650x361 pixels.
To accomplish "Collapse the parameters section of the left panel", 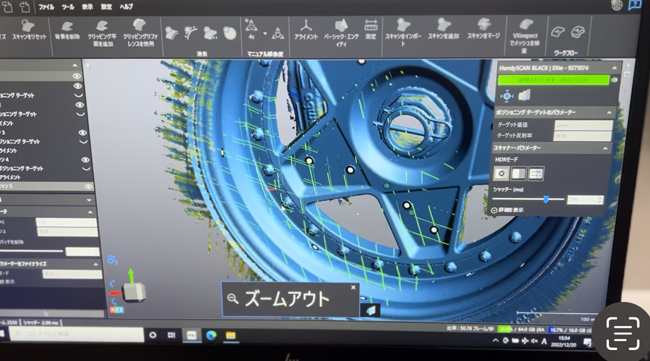I will click(90, 212).
